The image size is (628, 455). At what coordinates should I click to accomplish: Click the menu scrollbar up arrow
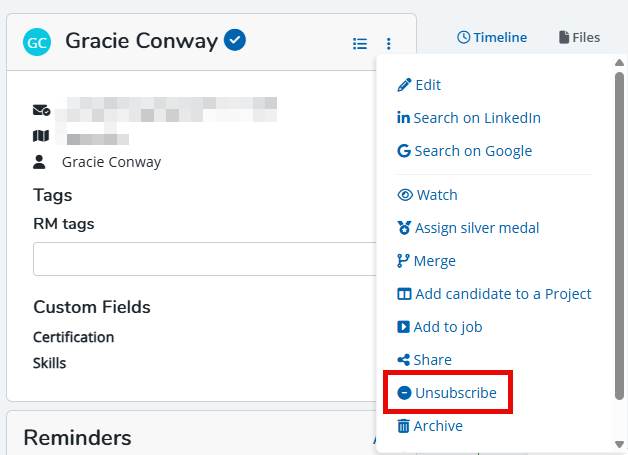pos(619,62)
